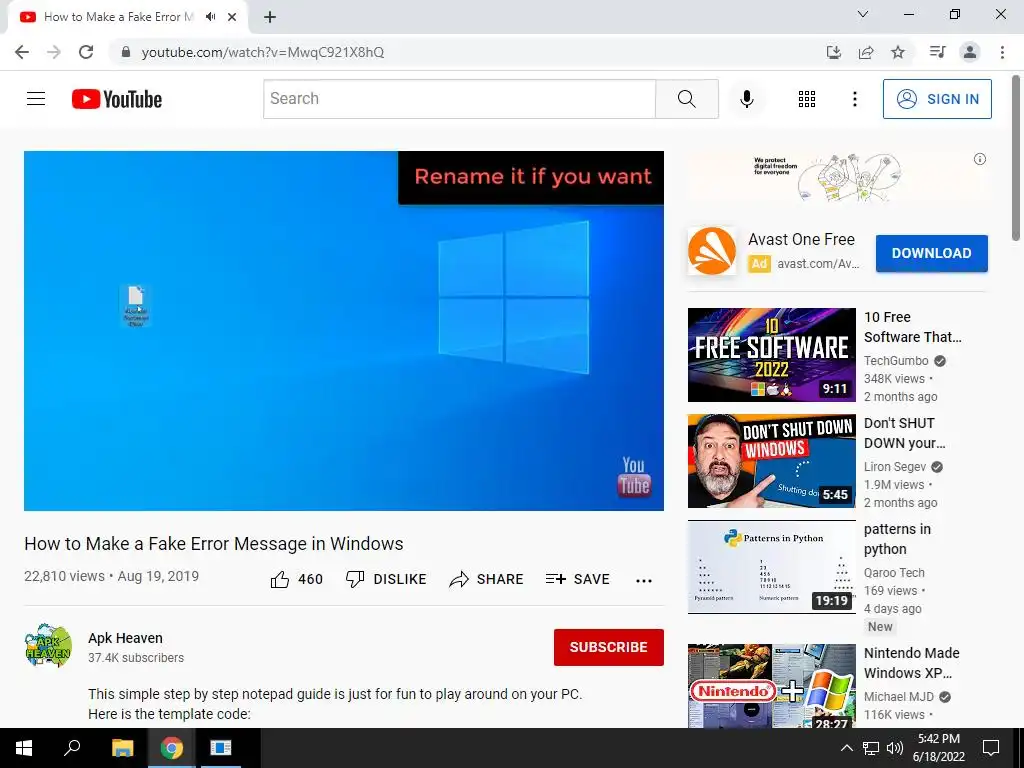
Task: Open the YouTube hamburger guide menu
Action: tap(36, 99)
